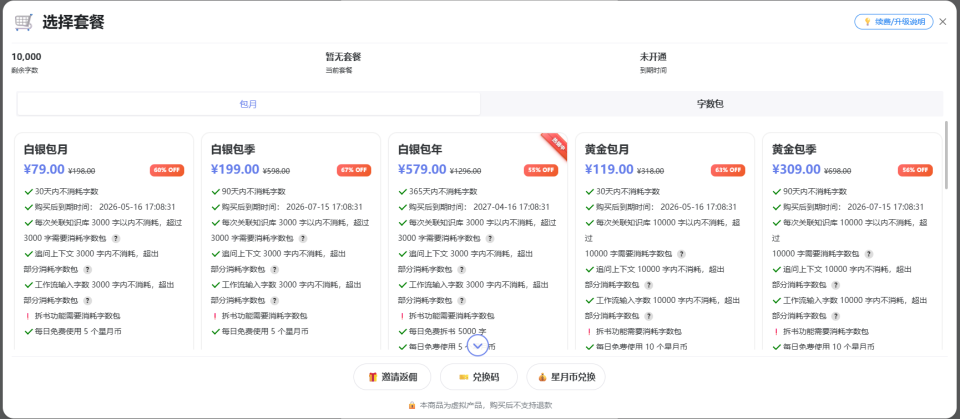
Task: Select the 白银包月 plan title
Action: (x=46, y=149)
